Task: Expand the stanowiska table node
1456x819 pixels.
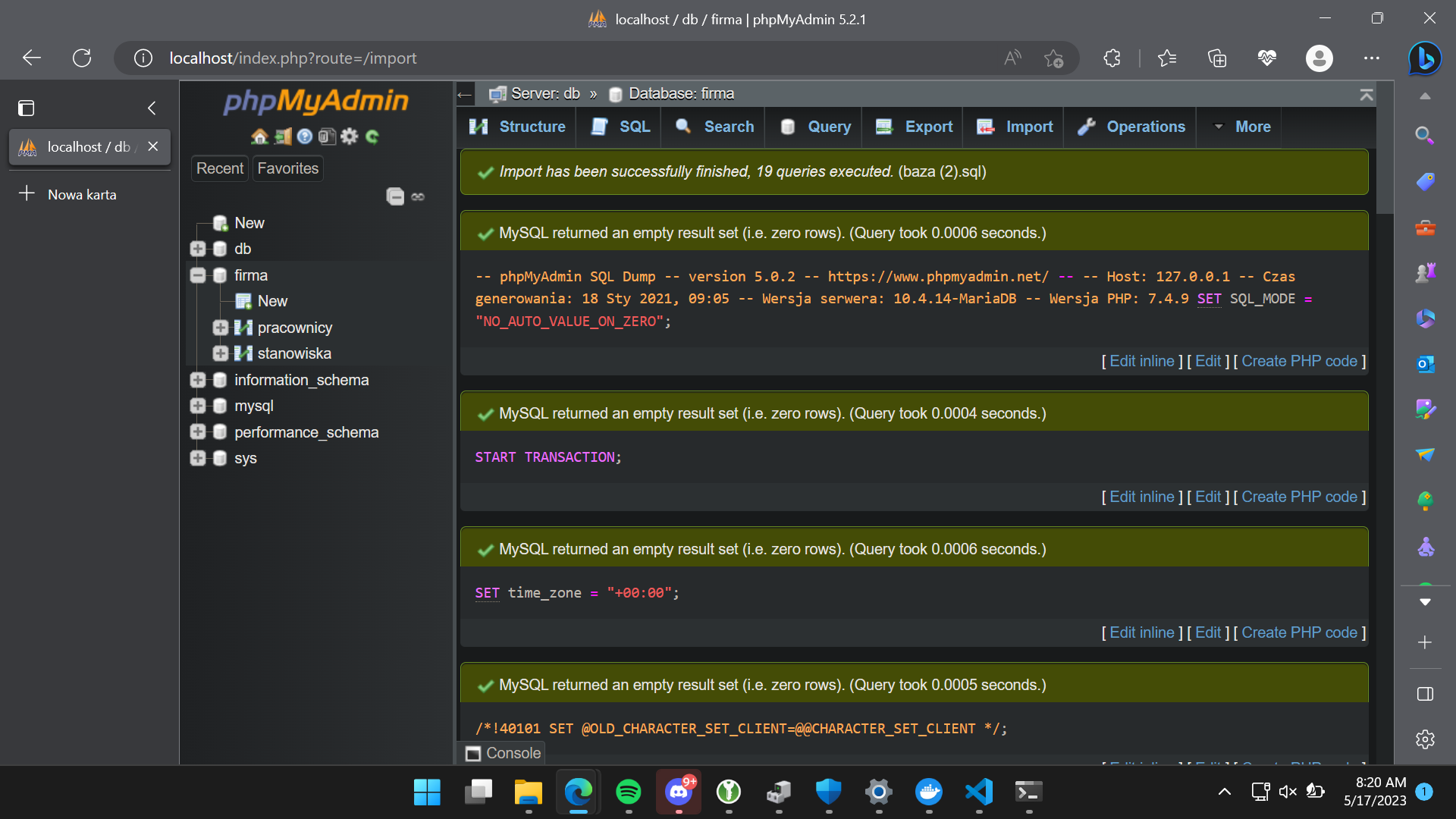Action: pos(221,353)
